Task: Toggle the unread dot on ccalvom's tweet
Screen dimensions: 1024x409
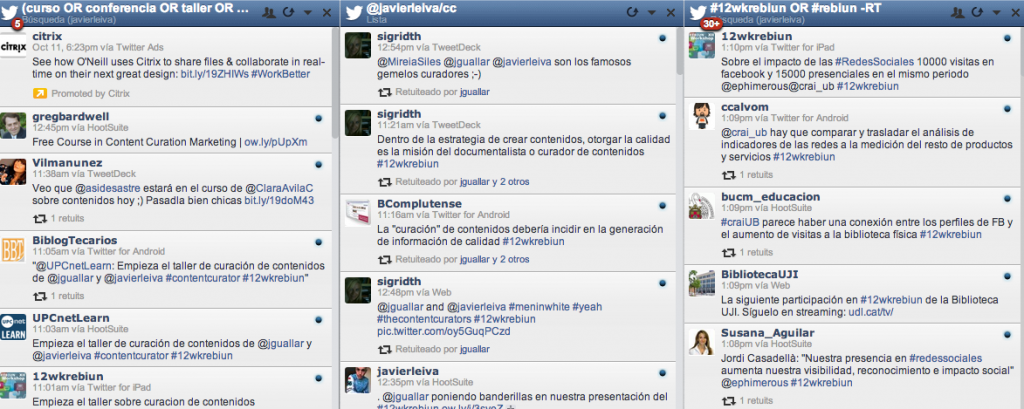Action: pyautogui.click(x=1006, y=109)
